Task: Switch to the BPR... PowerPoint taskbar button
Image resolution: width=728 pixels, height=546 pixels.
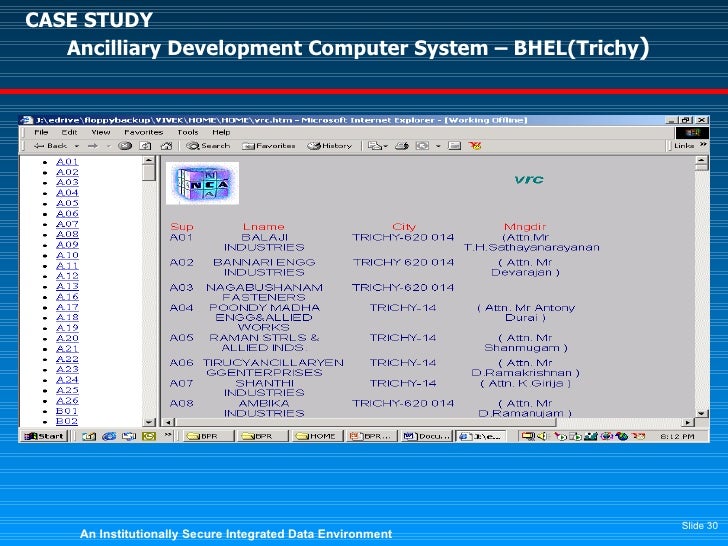Action: tap(371, 436)
